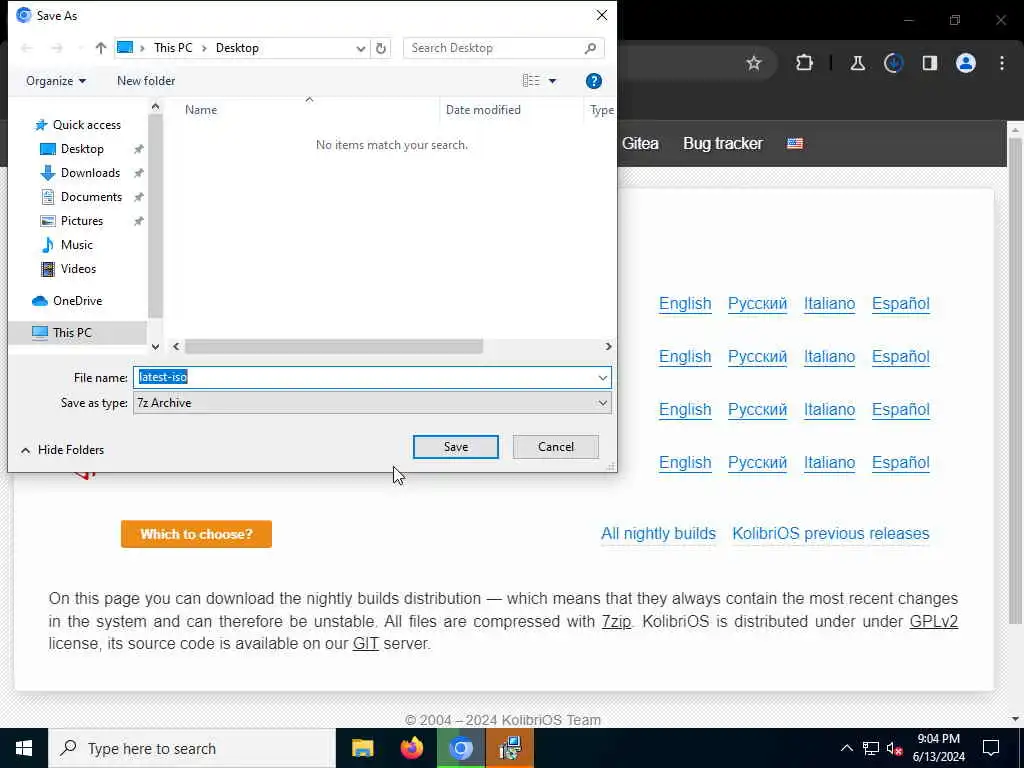Image resolution: width=1024 pixels, height=768 pixels.
Task: Collapse the dialog with Hide Folders
Action: click(x=63, y=450)
